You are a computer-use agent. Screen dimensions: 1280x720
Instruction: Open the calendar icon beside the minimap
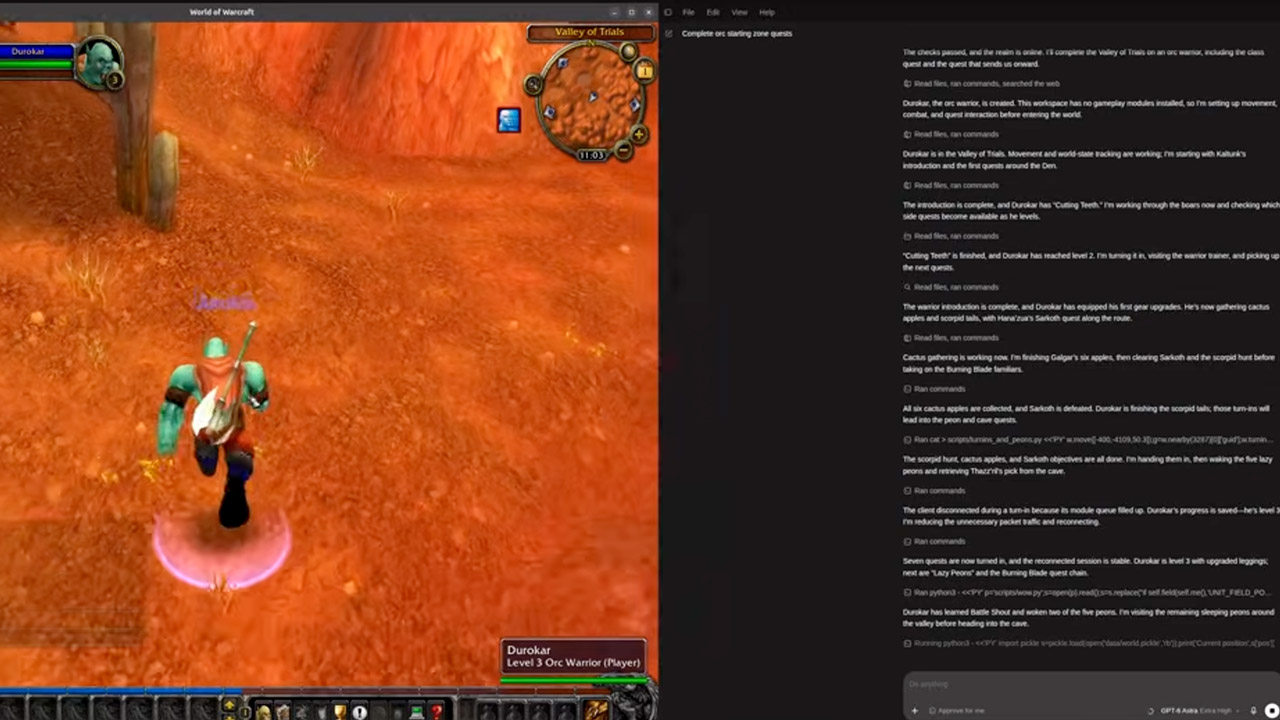coord(644,71)
